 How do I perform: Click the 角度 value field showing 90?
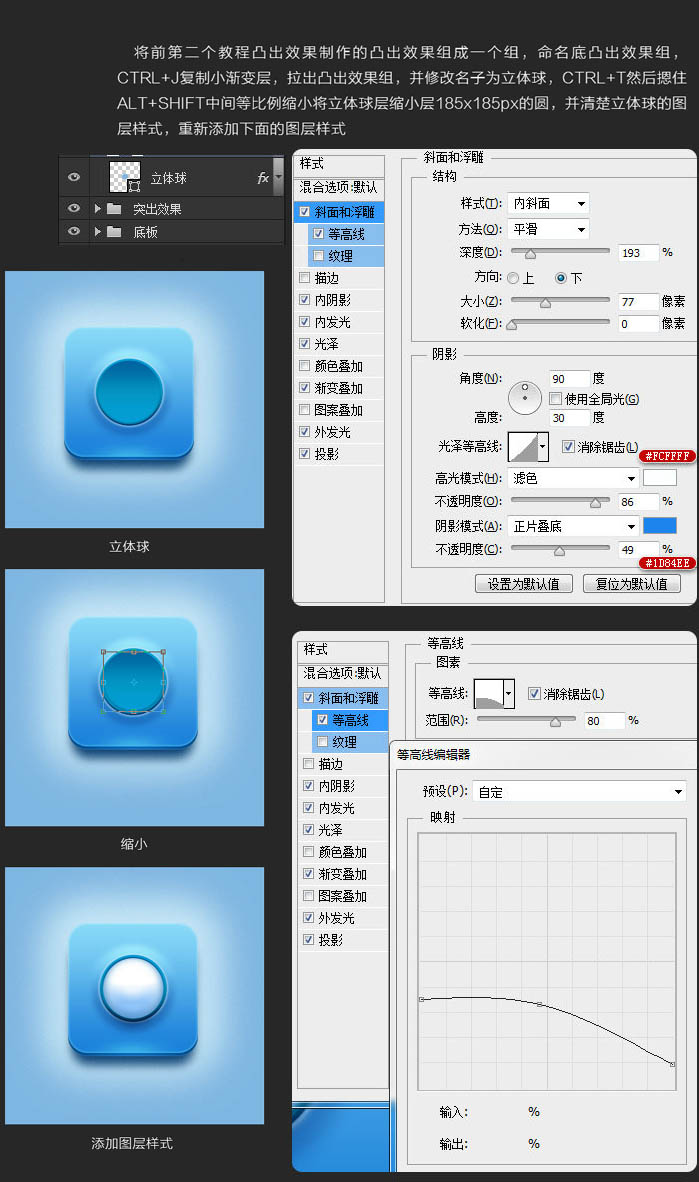coord(569,378)
